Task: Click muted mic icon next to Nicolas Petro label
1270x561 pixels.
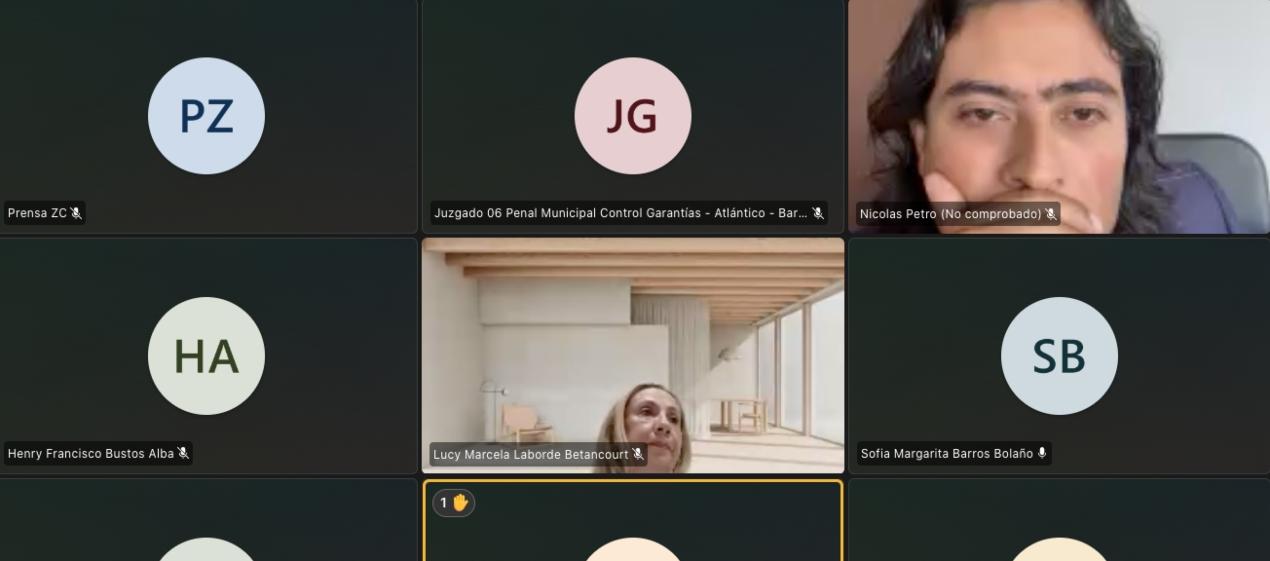Action: (1051, 214)
